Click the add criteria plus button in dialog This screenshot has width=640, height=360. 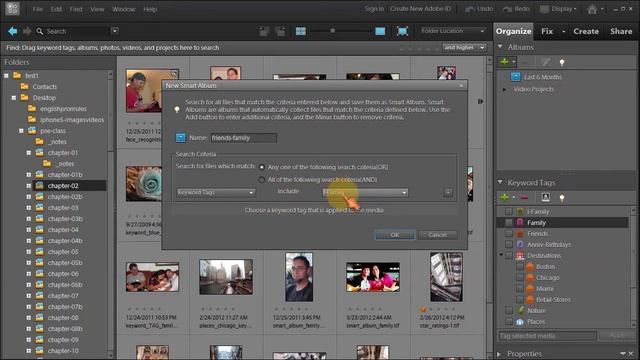(x=448, y=192)
